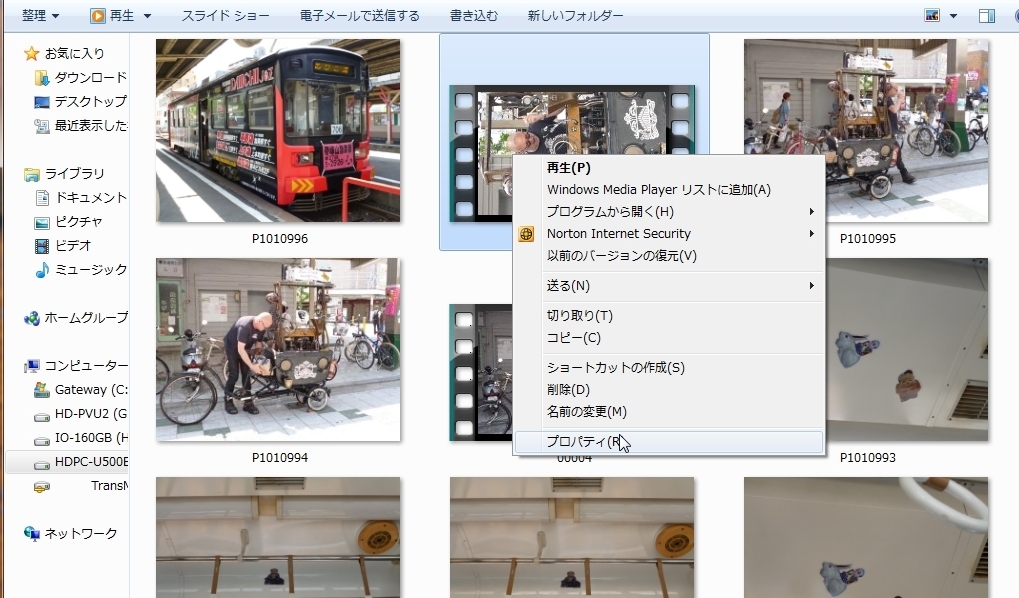Click the Videos library icon
Image resolution: width=1019 pixels, height=598 pixels.
42,246
